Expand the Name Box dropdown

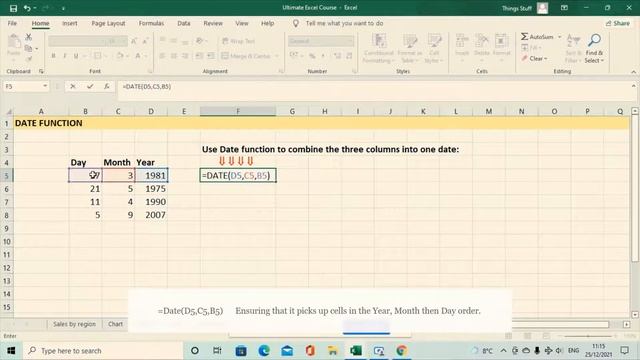[45, 86]
